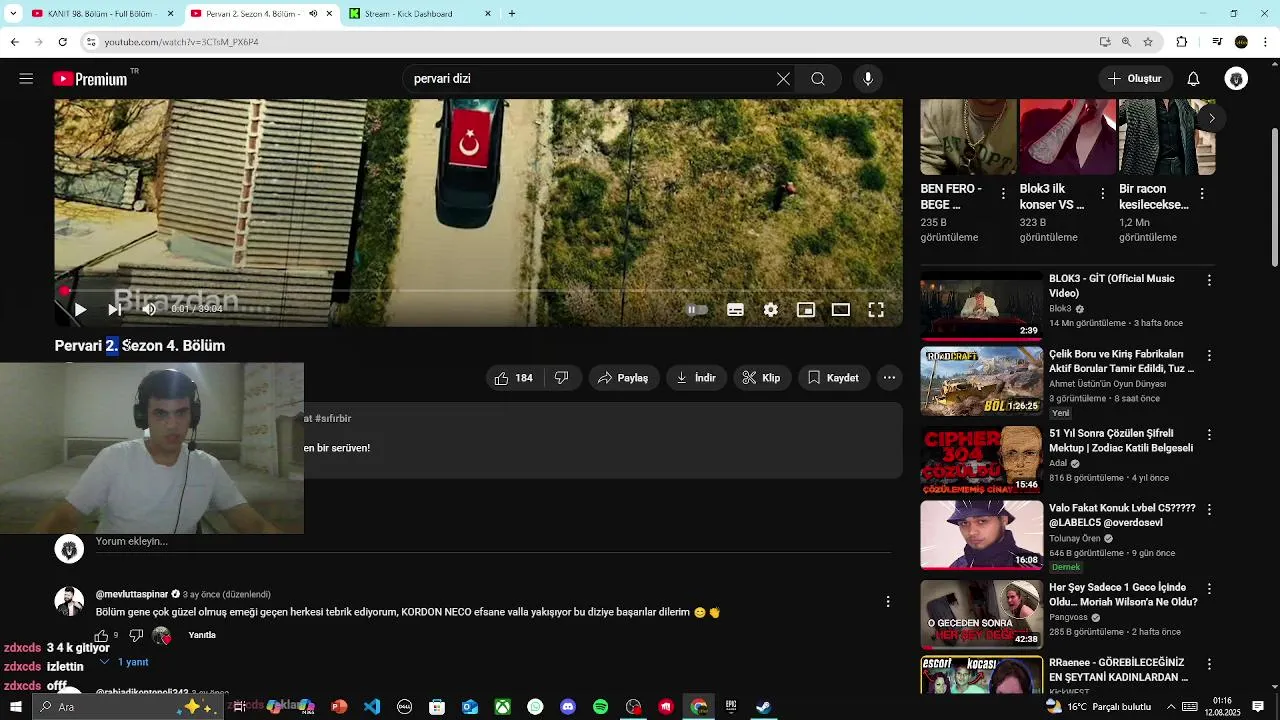Screen dimensions: 1280x720
Task: Open the player settings gear
Action: click(x=771, y=310)
